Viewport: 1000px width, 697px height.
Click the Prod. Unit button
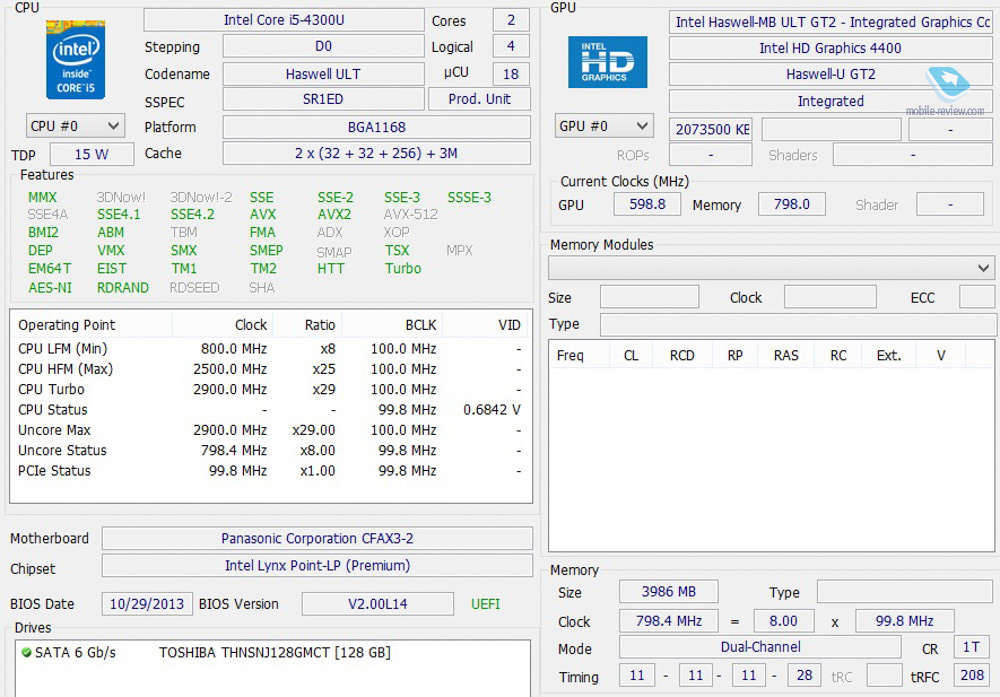click(x=480, y=99)
